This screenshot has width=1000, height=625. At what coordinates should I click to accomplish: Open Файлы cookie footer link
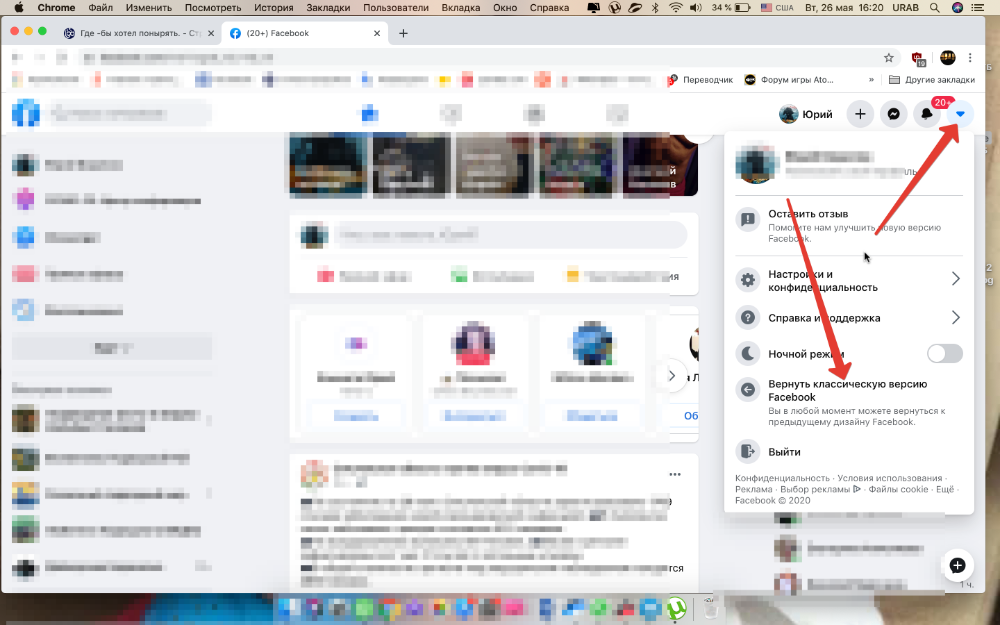point(898,489)
